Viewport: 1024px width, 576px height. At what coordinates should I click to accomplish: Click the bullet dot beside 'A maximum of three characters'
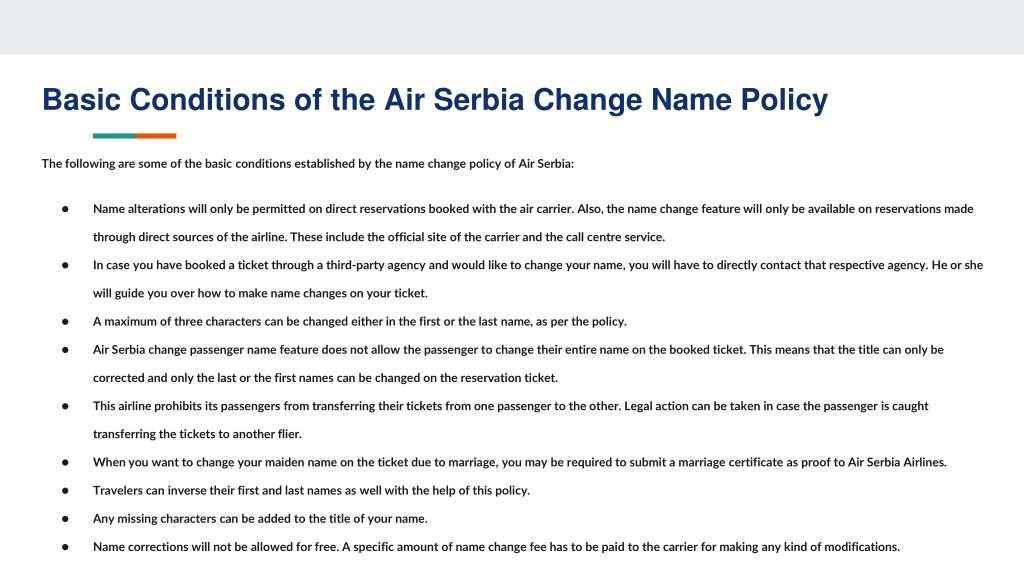65,321
